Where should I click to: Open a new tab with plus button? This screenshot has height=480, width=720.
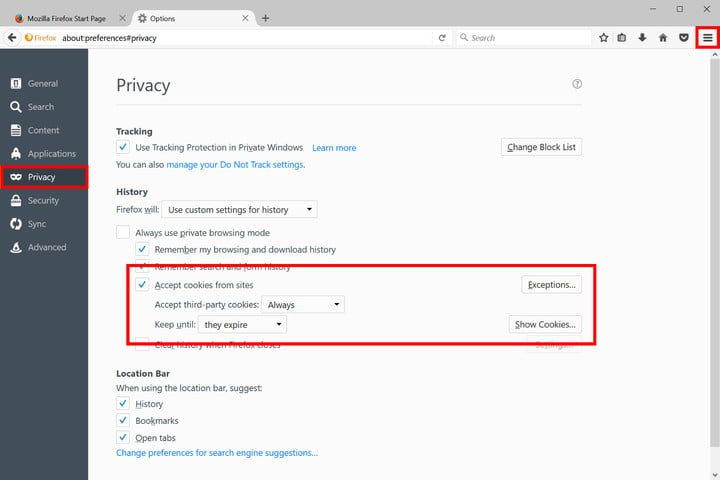pos(265,18)
